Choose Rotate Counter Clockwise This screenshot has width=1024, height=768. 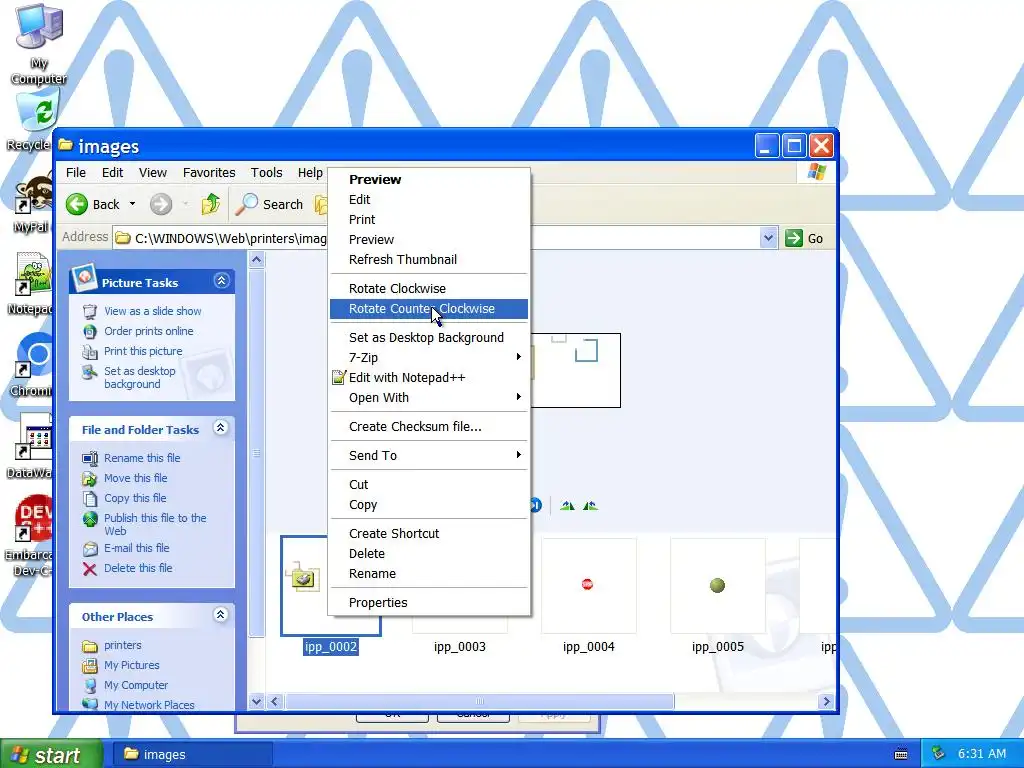[x=429, y=309]
